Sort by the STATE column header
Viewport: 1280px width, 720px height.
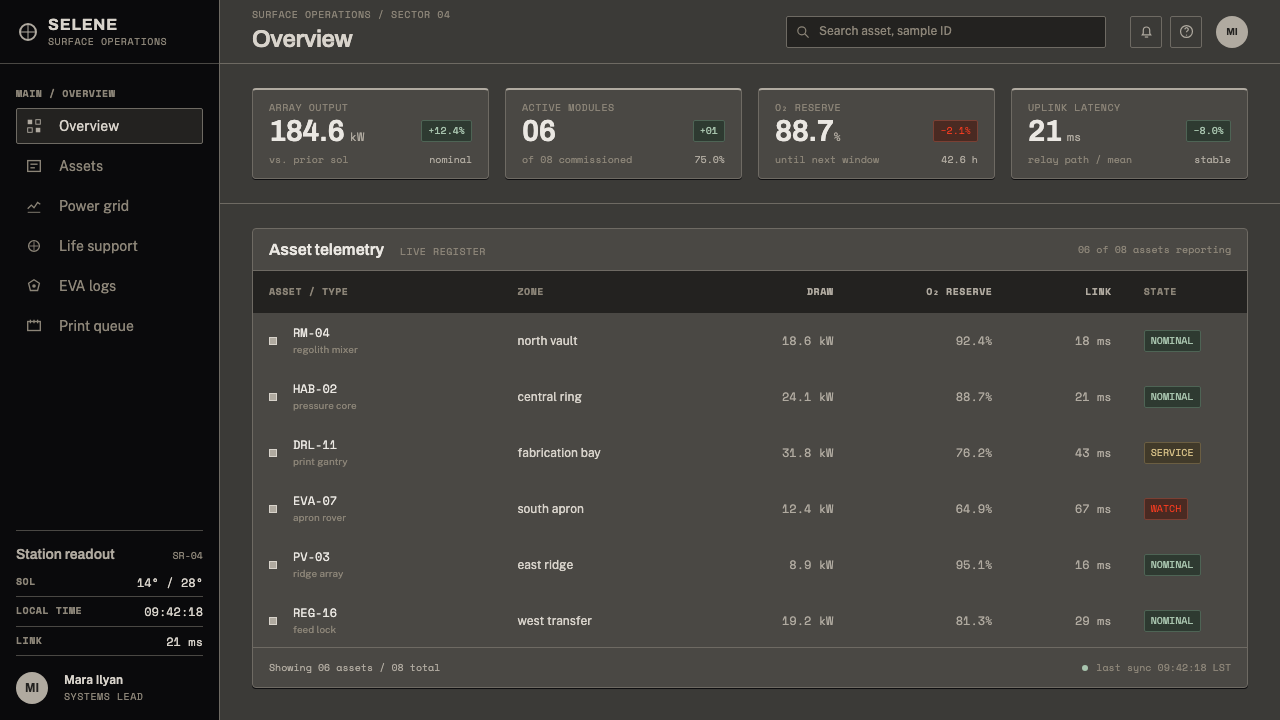point(1160,292)
